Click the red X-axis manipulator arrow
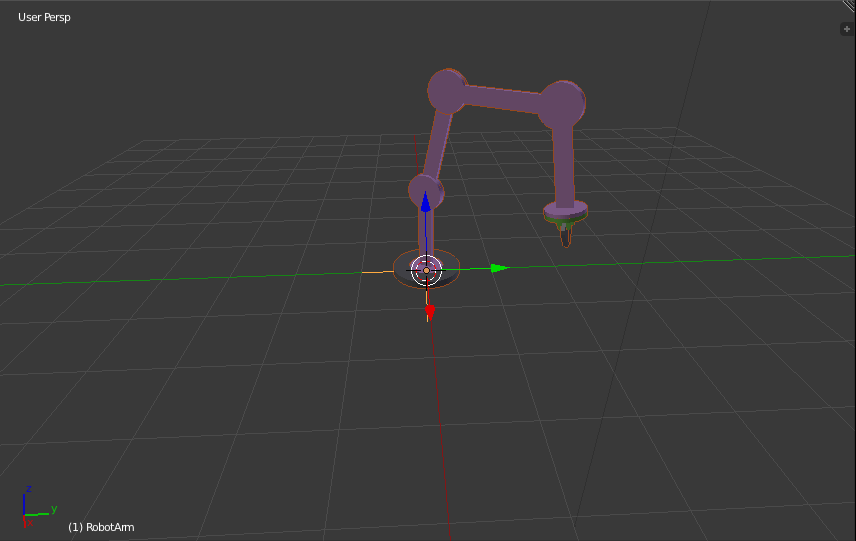 430,312
